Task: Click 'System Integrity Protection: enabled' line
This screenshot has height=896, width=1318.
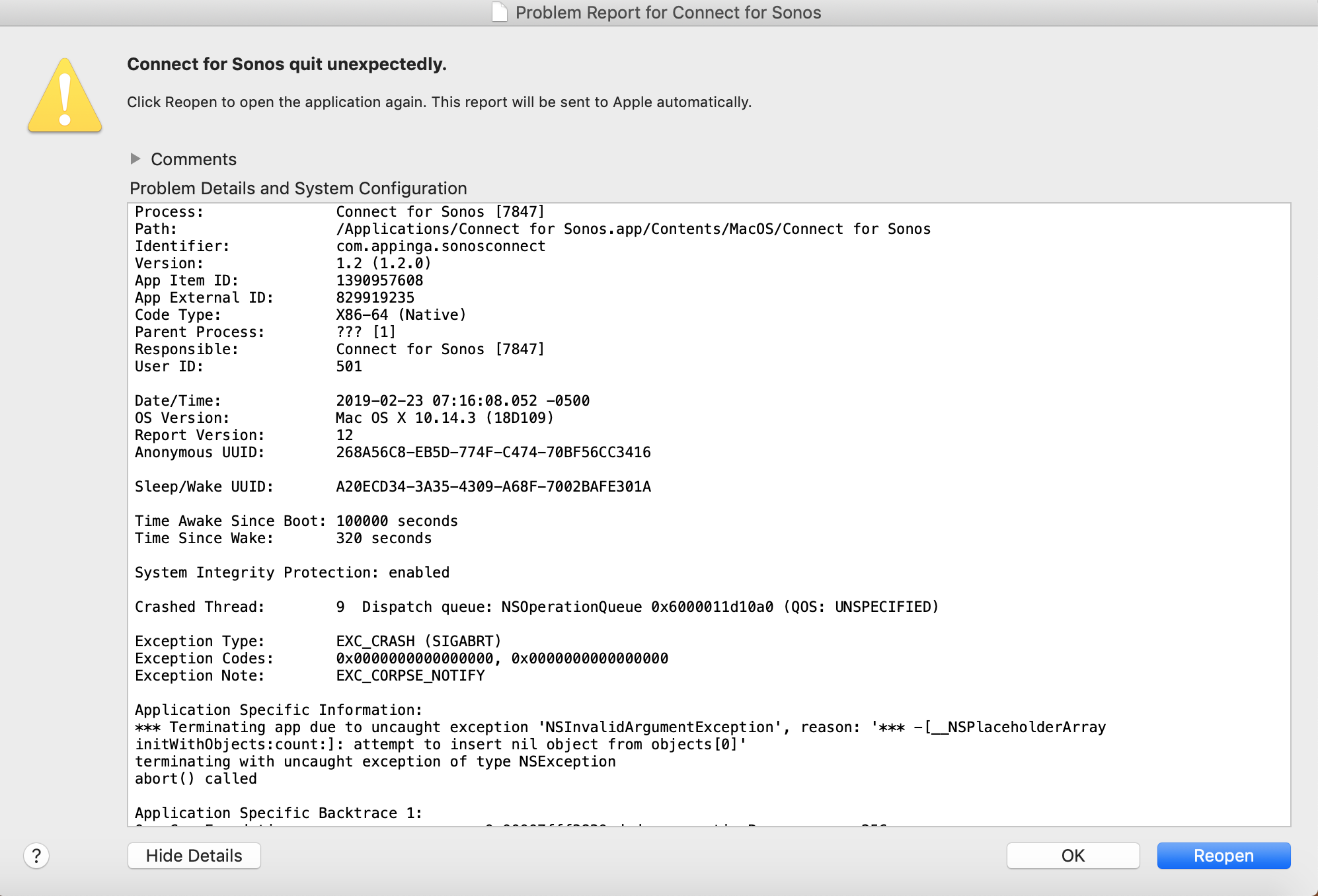Action: [x=292, y=572]
